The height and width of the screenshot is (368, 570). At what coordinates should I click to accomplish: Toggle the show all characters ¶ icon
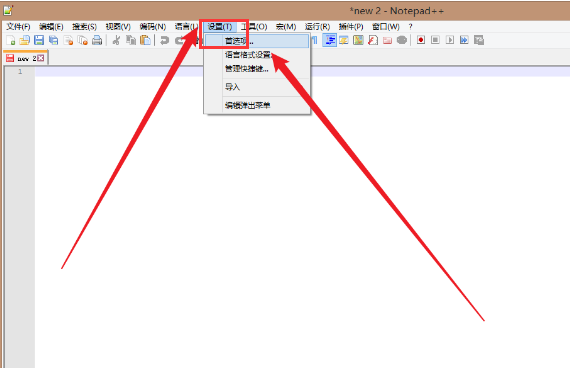tap(315, 40)
